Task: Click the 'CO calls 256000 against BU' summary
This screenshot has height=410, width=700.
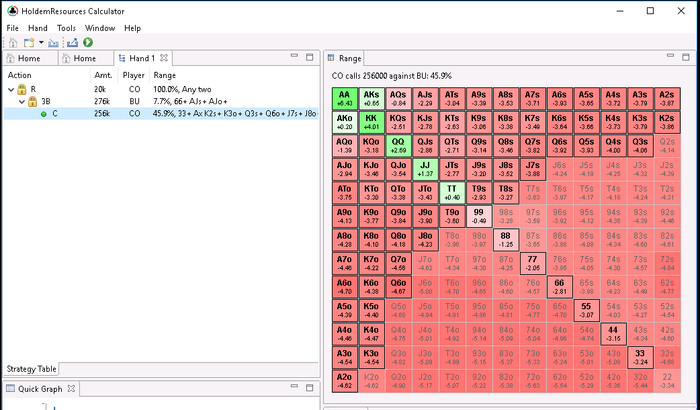Action: point(392,76)
